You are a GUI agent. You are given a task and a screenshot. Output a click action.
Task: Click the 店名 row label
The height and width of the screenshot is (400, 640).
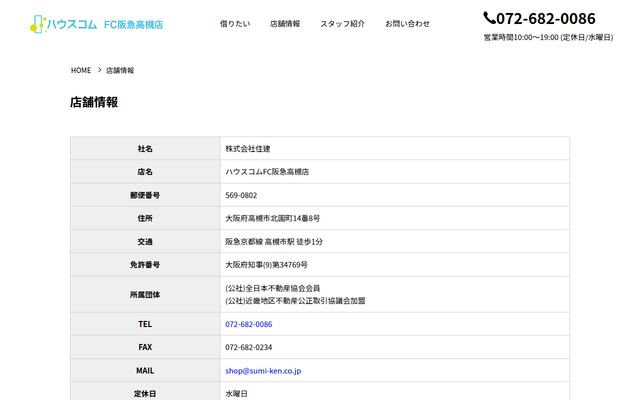point(145,172)
